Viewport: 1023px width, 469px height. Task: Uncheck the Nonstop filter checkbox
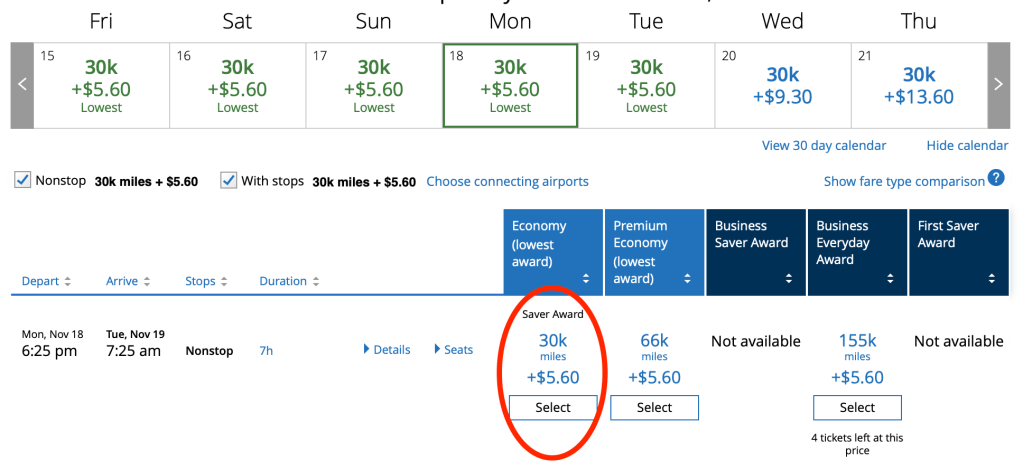(23, 181)
